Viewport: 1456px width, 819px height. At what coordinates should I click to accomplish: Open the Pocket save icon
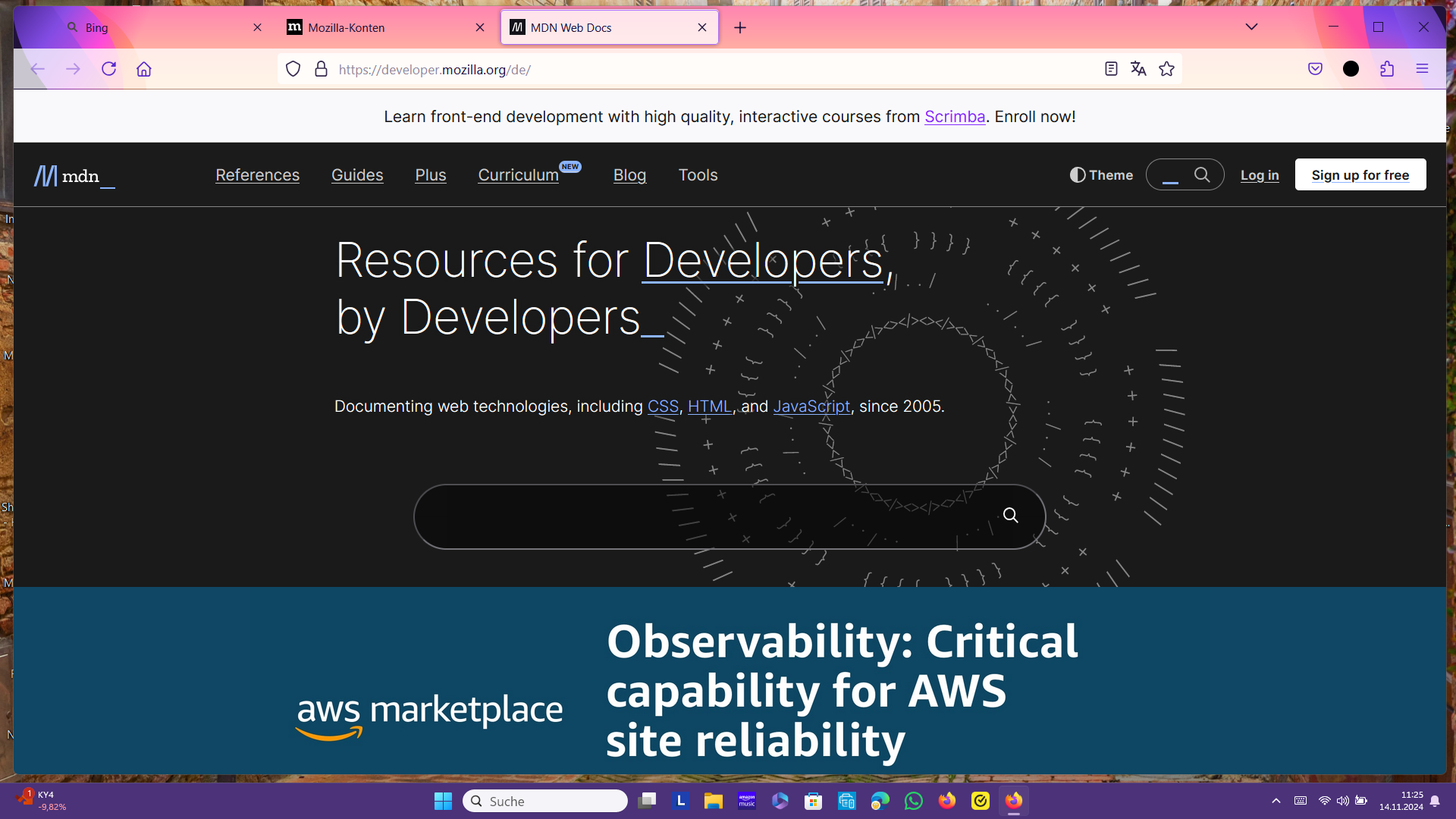click(1315, 69)
